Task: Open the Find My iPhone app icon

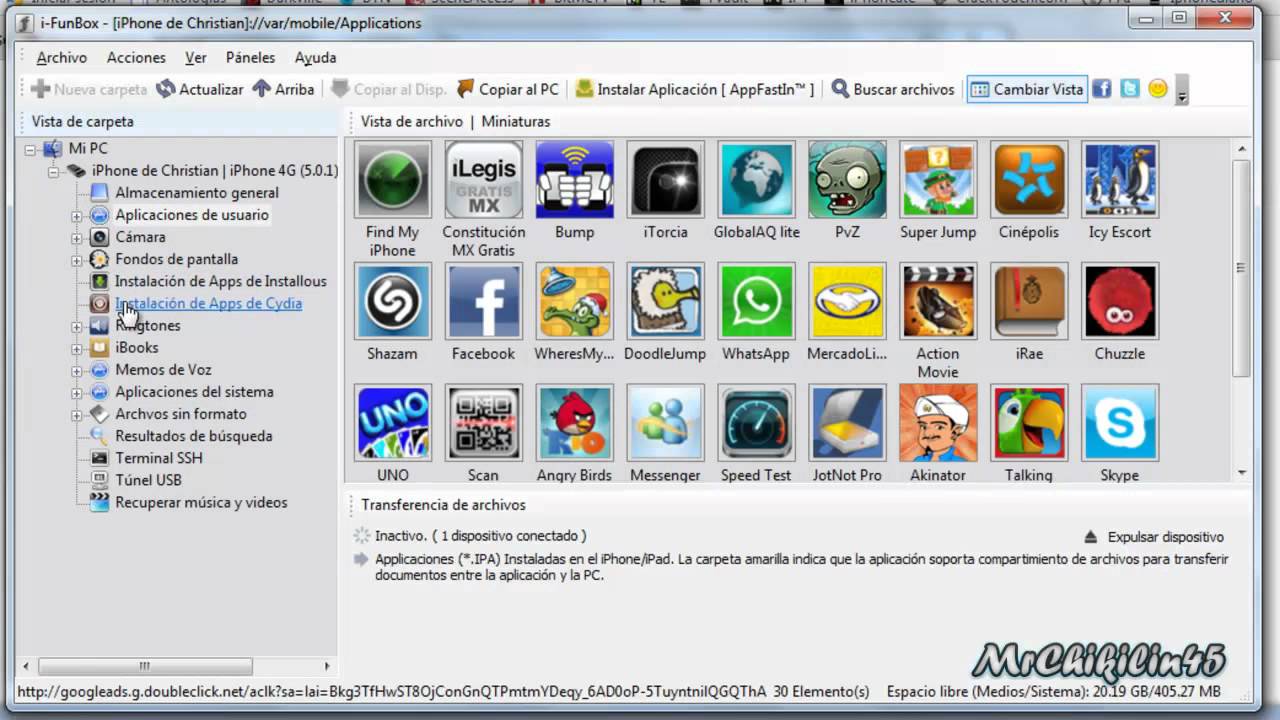Action: pyautogui.click(x=392, y=180)
